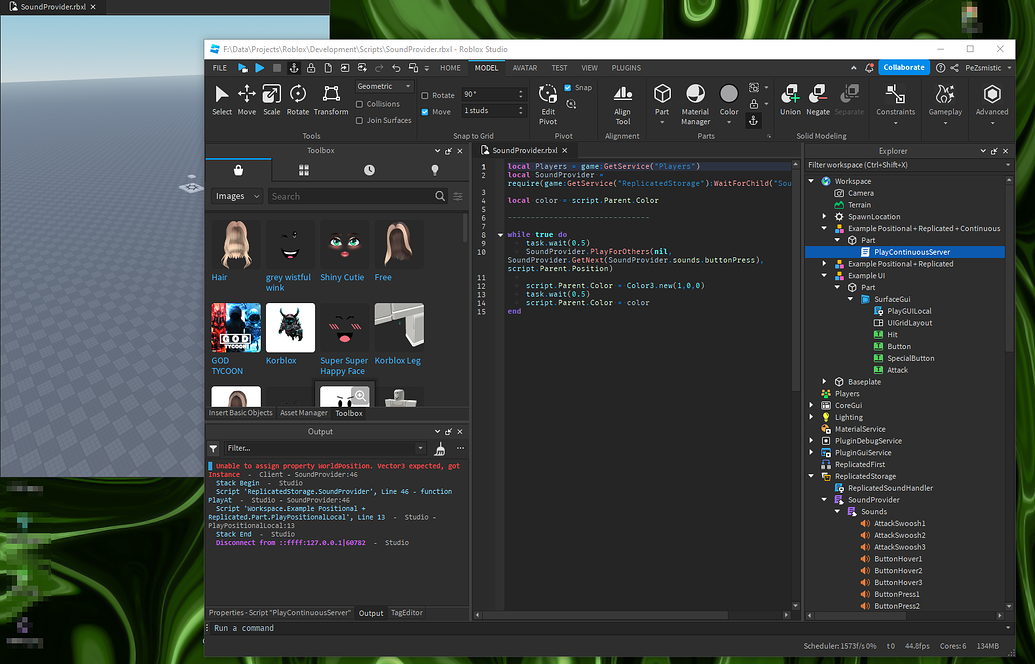The width and height of the screenshot is (1035, 664).
Task: Expand the Baseplate tree node
Action: 824,382
